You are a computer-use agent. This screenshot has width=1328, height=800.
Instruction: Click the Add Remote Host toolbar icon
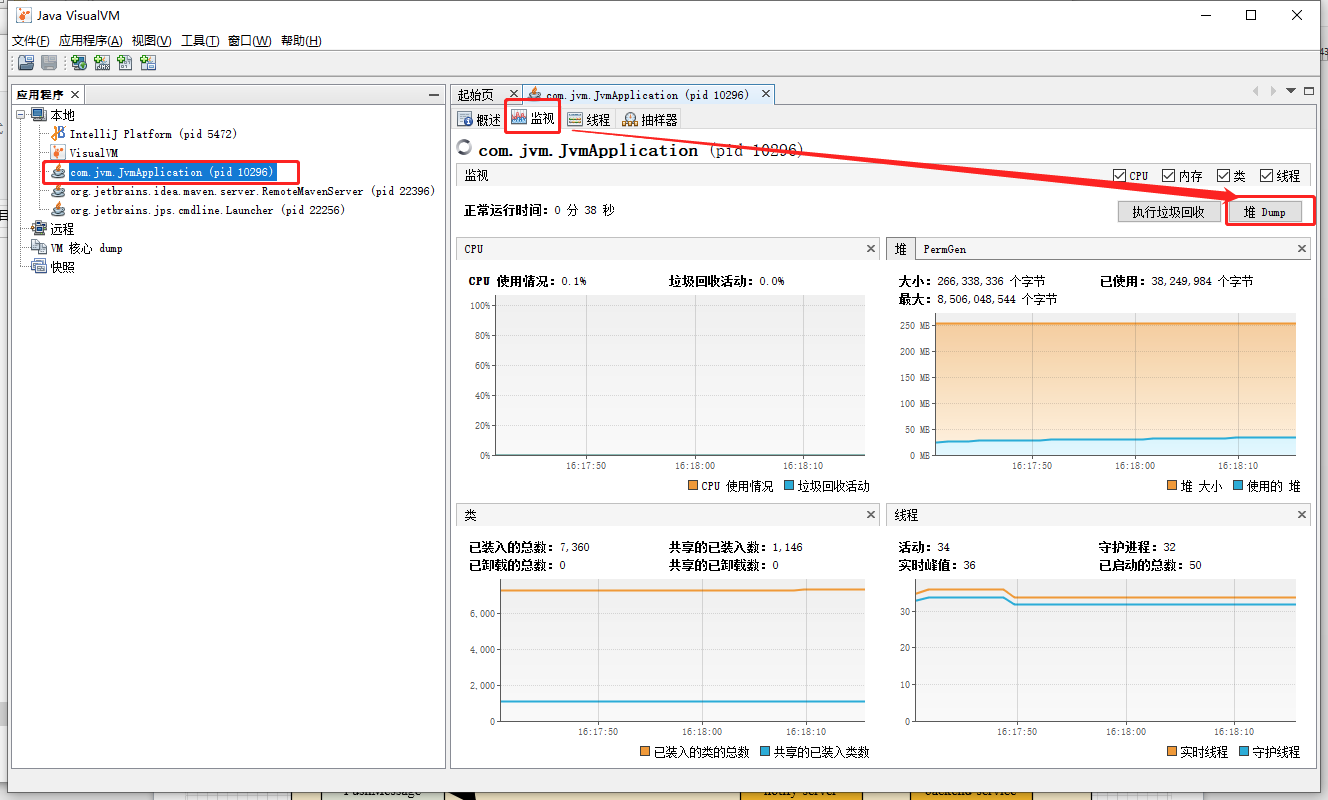point(78,63)
